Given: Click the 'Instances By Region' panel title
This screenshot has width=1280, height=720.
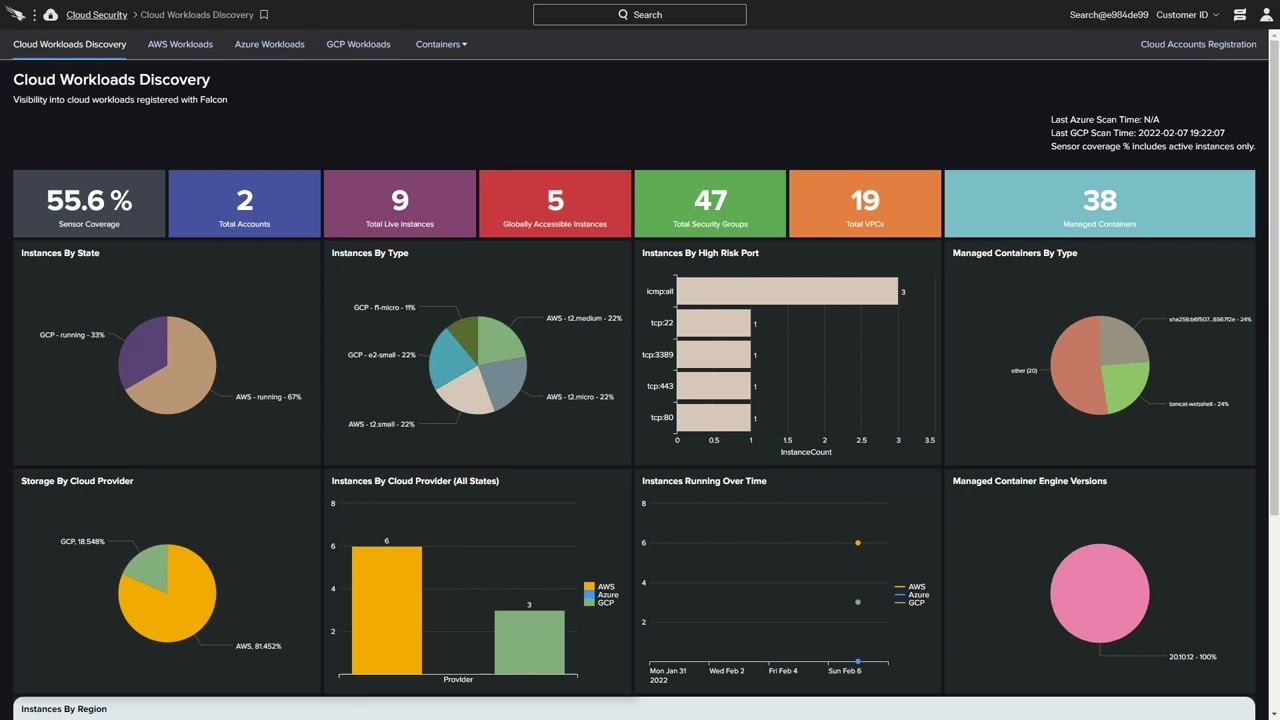Looking at the screenshot, I should pyautogui.click(x=64, y=709).
